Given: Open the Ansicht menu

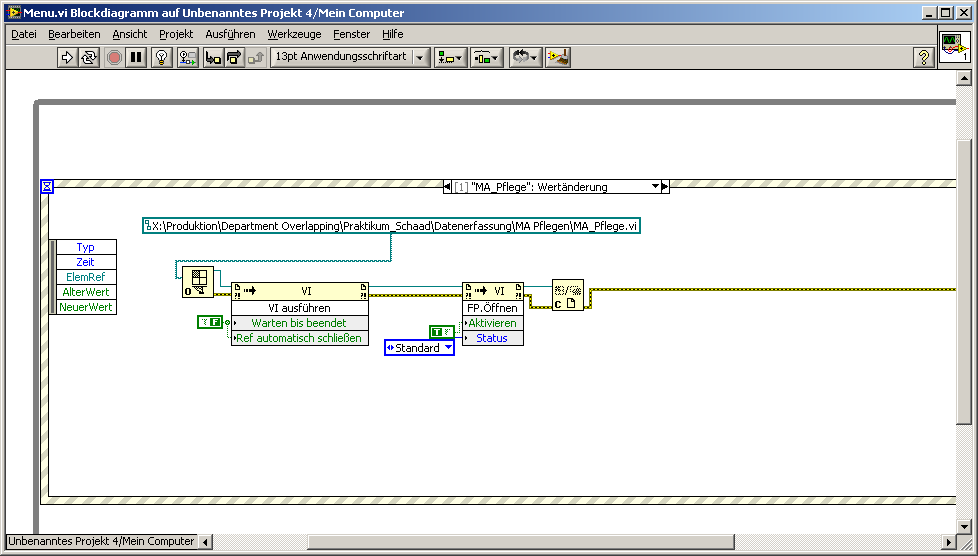Looking at the screenshot, I should (130, 34).
